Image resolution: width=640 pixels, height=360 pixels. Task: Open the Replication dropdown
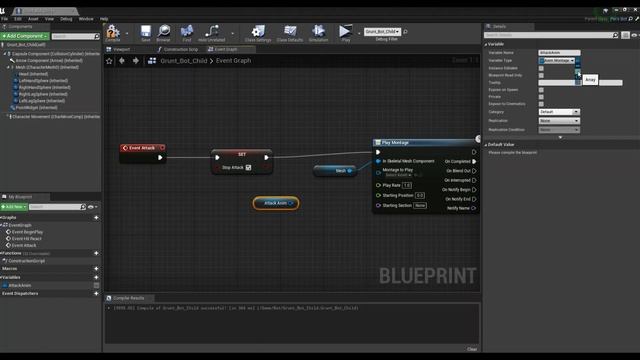pyautogui.click(x=559, y=121)
